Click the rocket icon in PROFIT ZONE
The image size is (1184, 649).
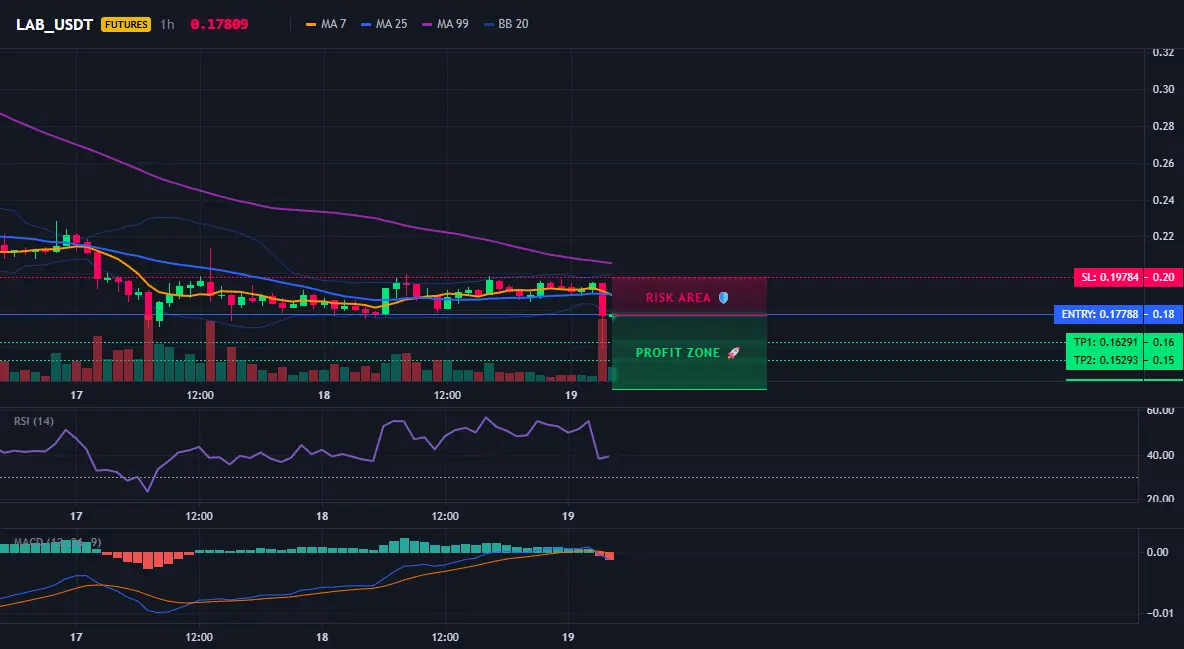coord(733,353)
